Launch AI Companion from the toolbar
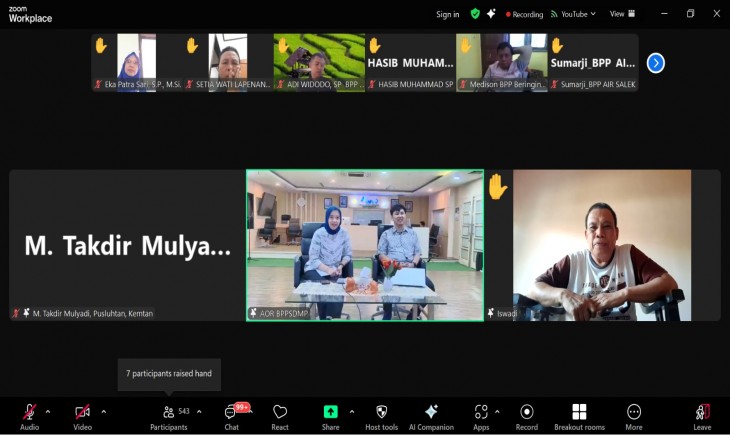Viewport: 730px width, 435px height. pos(431,416)
